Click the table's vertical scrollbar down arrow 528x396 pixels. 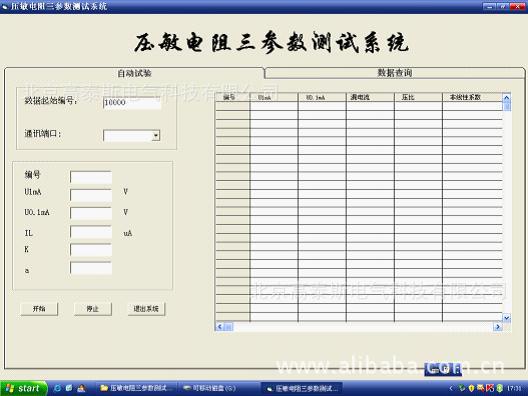tap(506, 318)
